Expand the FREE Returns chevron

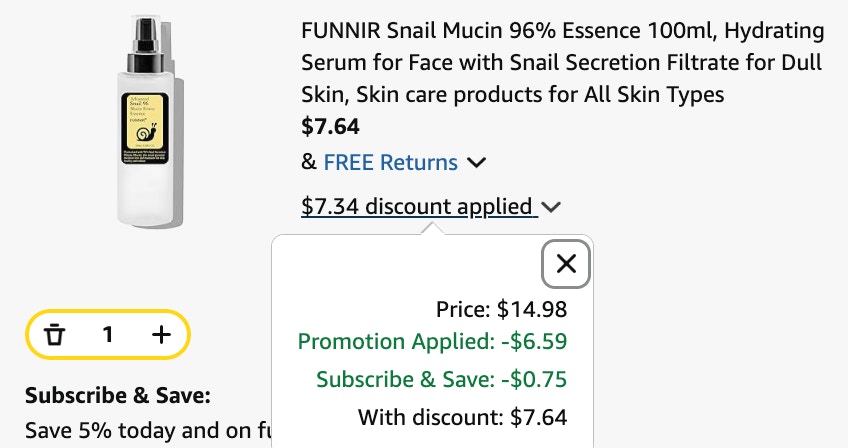click(476, 162)
